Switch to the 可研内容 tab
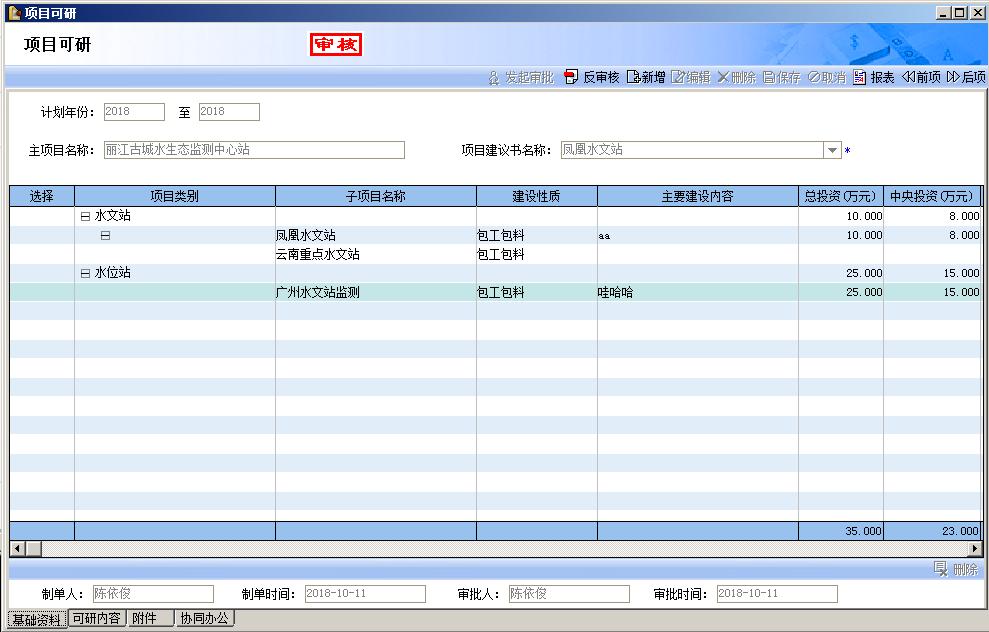 [x=97, y=618]
